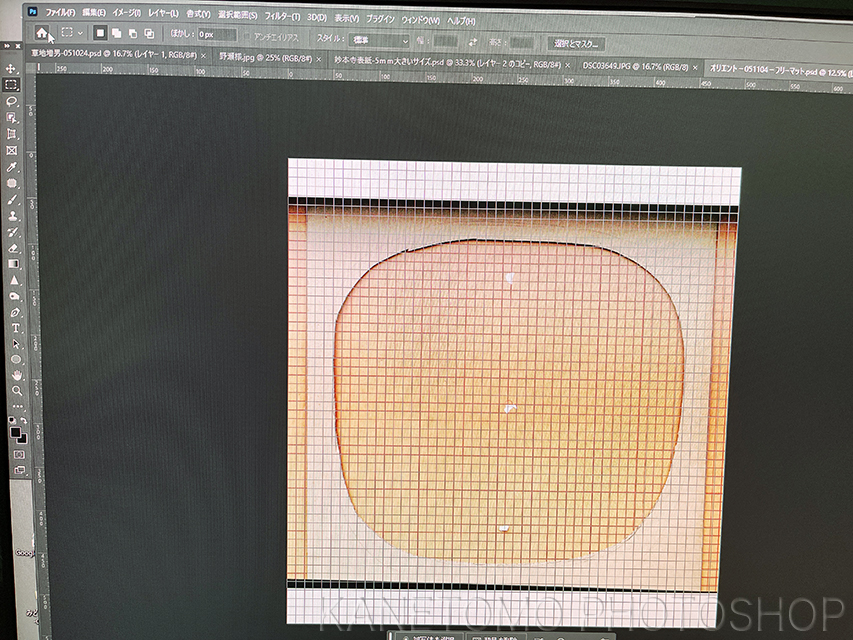Select the Lasso tool
This screenshot has height=640, width=853.
(11, 101)
